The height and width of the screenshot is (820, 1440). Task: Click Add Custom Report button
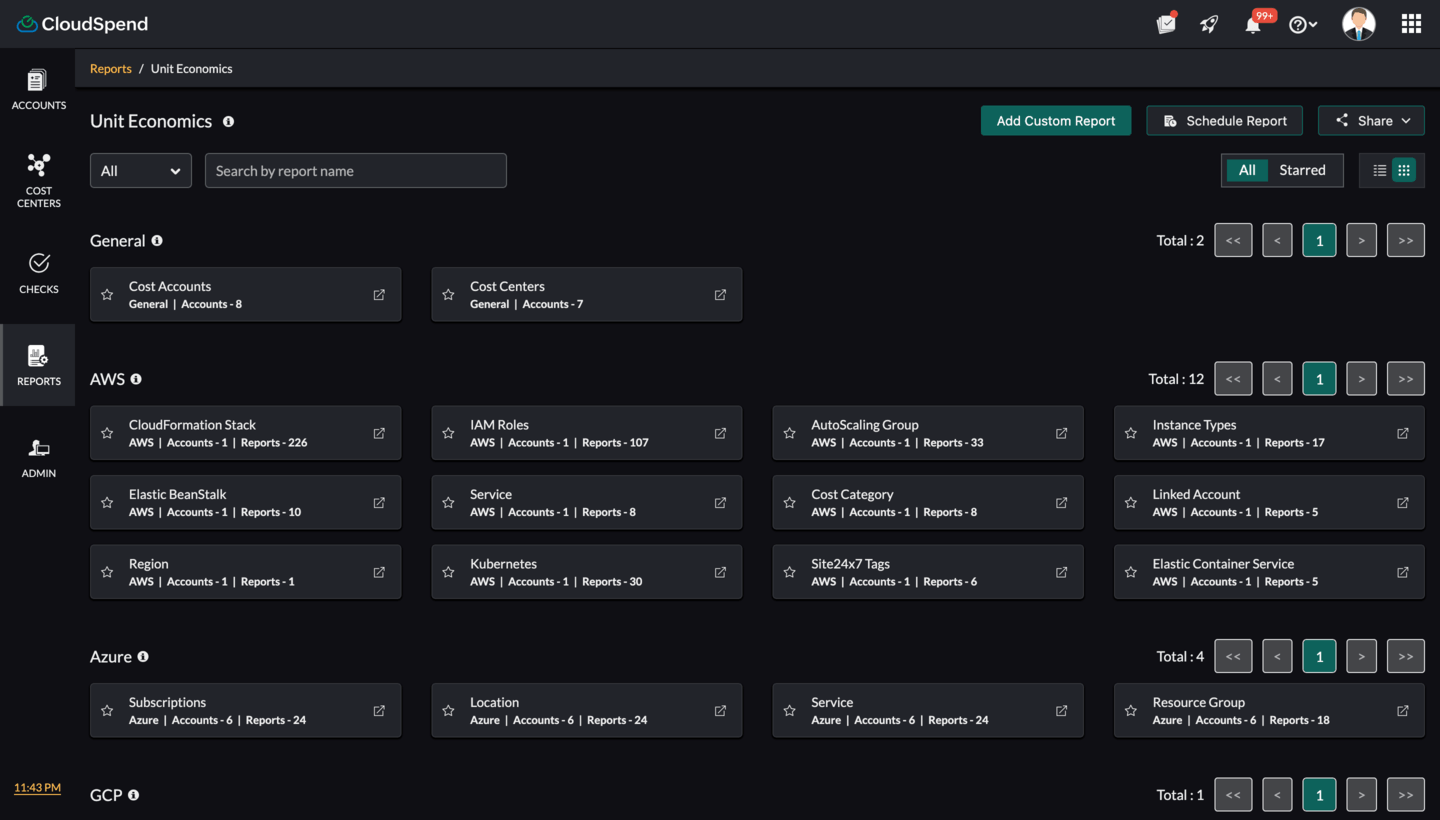click(1055, 121)
